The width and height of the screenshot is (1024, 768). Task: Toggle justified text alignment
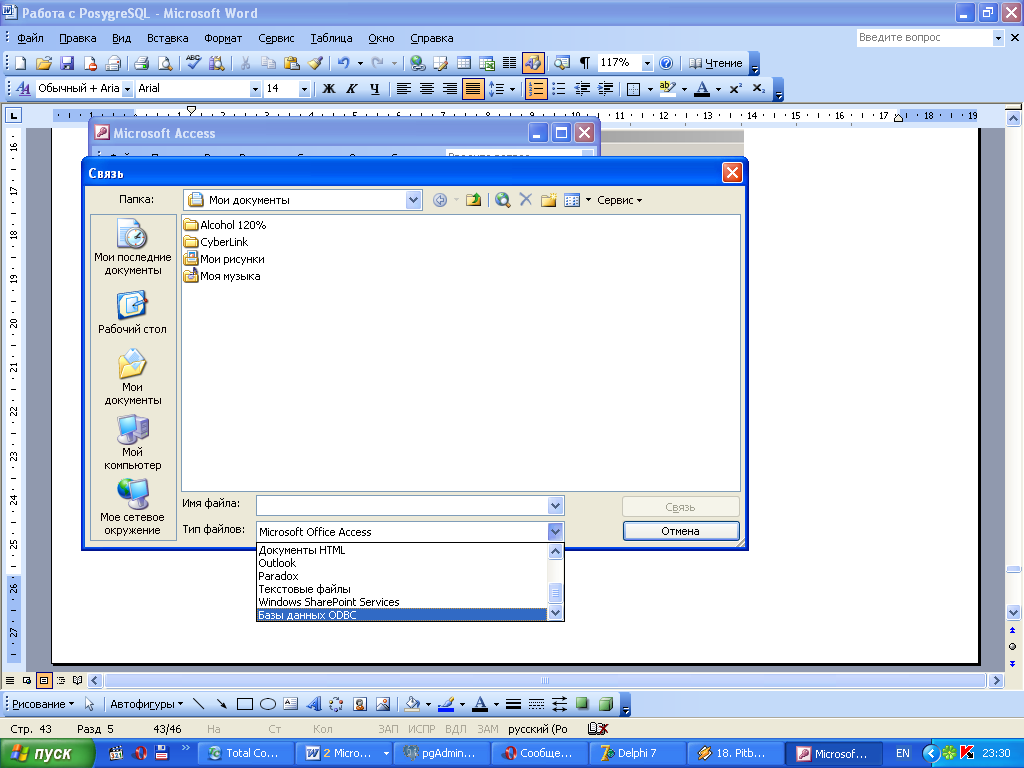point(473,88)
